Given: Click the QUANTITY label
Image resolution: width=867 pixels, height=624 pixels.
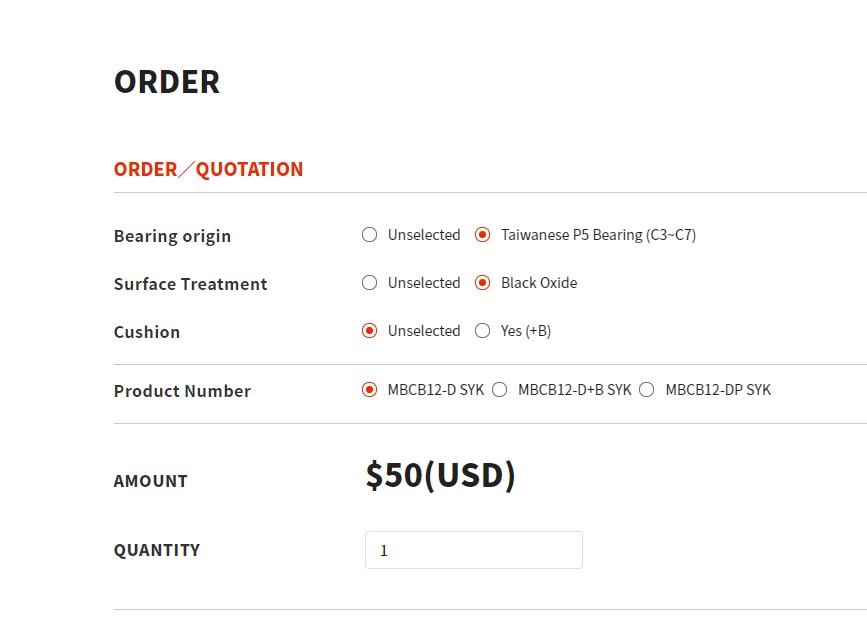Looking at the screenshot, I should pos(157,550).
